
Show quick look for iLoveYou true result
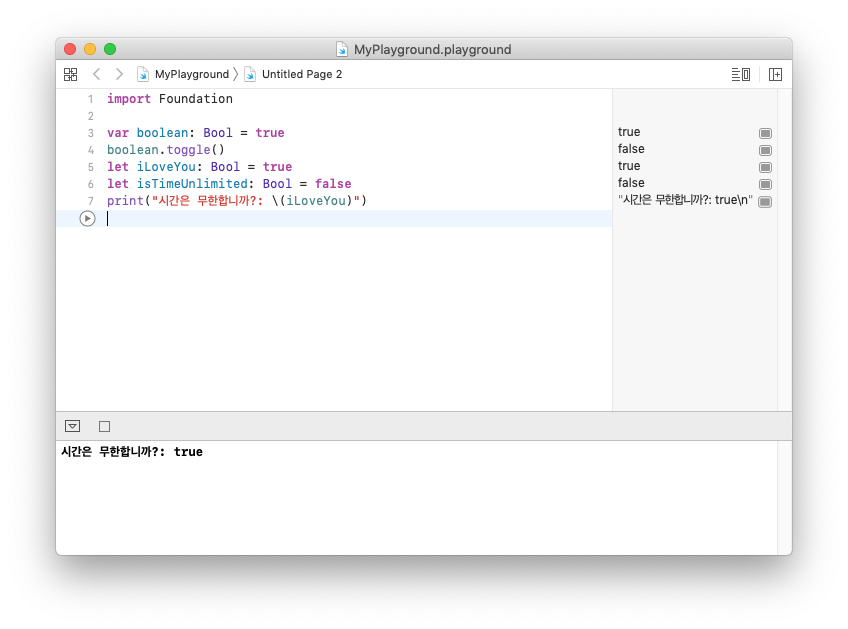tap(765, 167)
